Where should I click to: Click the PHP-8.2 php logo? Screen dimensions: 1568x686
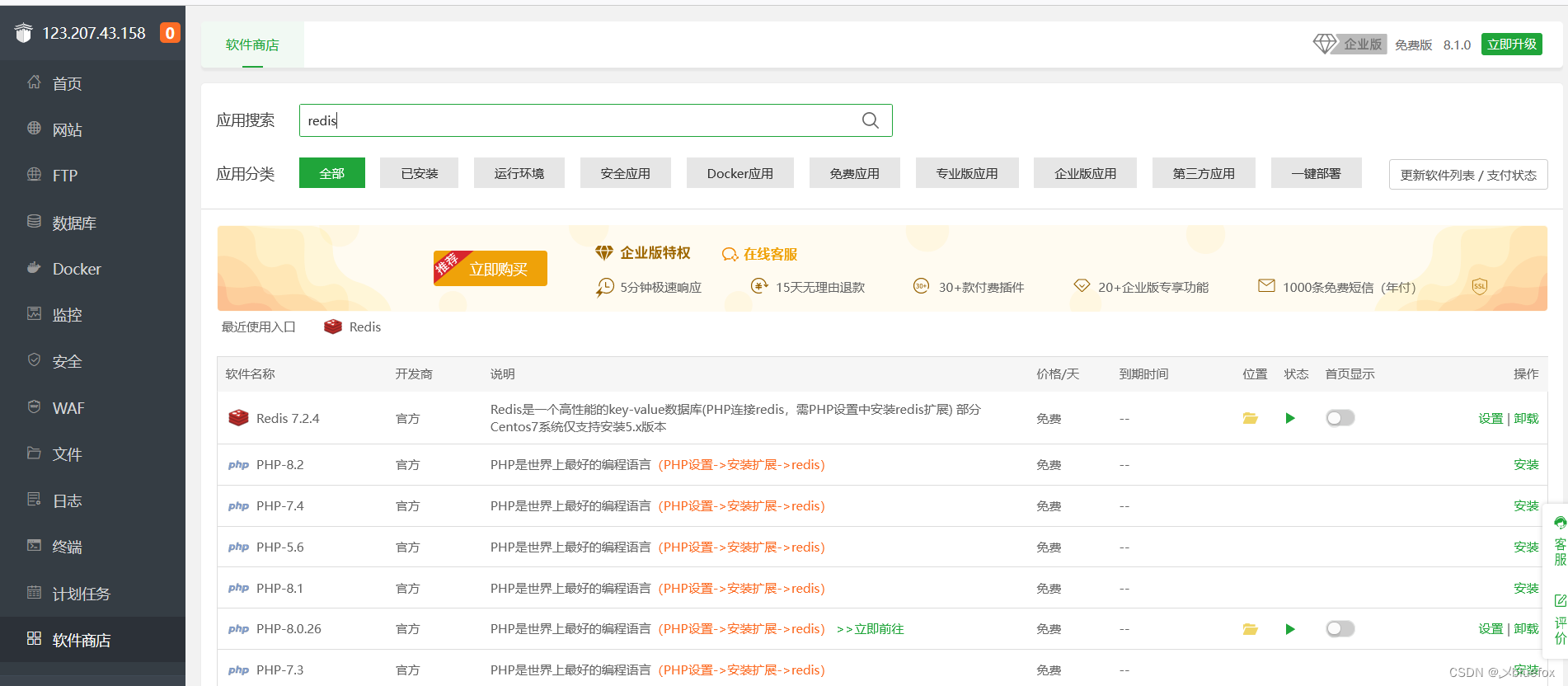[x=238, y=465]
